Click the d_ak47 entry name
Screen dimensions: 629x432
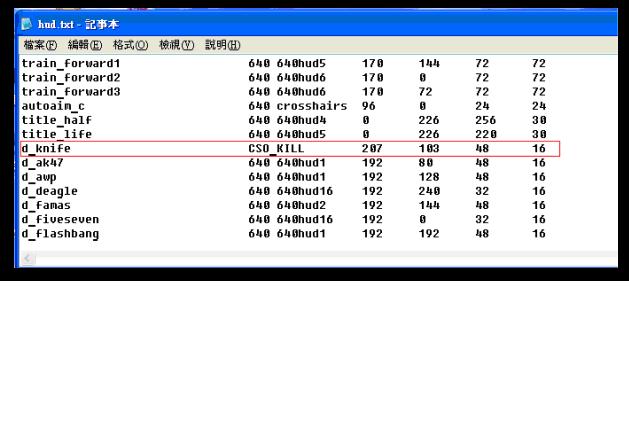[43, 162]
